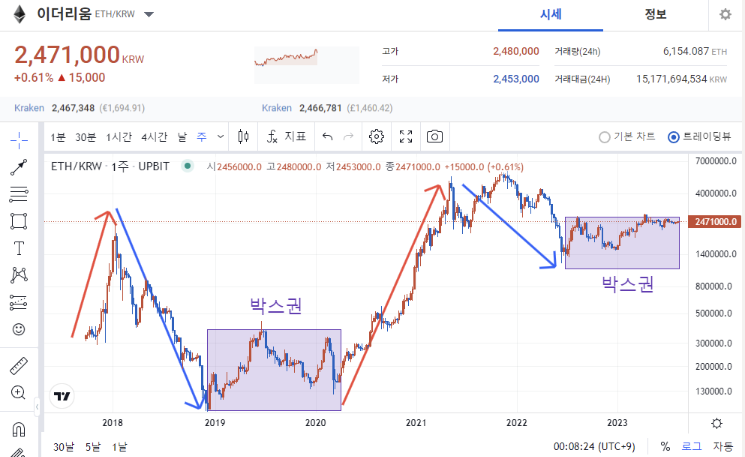Collapse the drawing toolbar side arrow
This screenshot has height=457, width=745.
tap(37, 407)
